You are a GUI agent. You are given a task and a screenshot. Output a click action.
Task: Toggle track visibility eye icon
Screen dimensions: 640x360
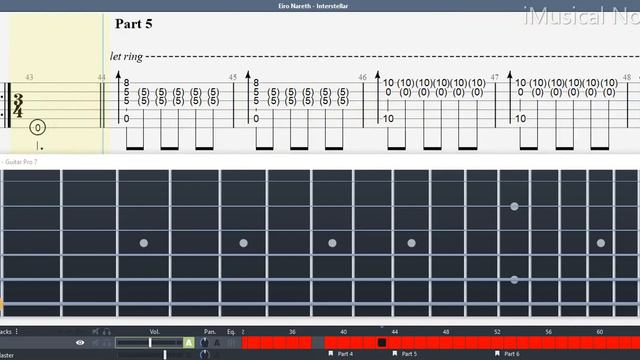80,342
